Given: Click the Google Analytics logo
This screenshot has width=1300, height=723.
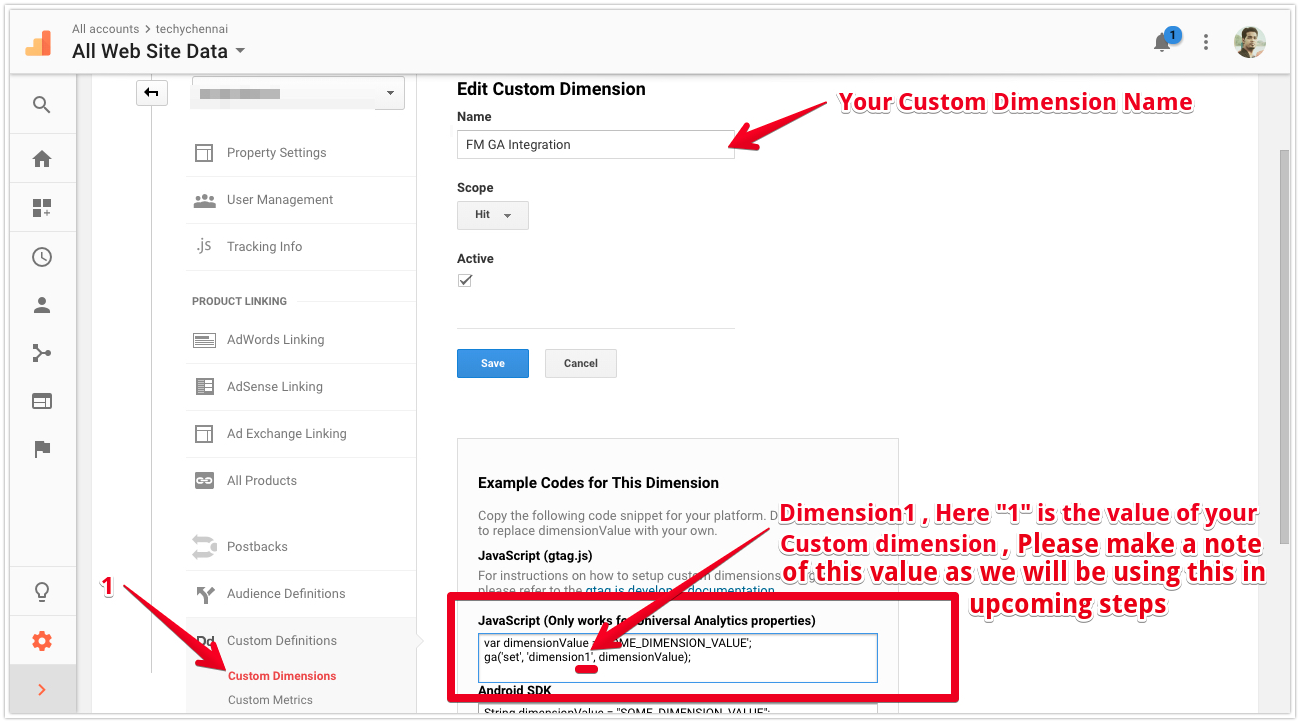Looking at the screenshot, I should click(x=38, y=43).
